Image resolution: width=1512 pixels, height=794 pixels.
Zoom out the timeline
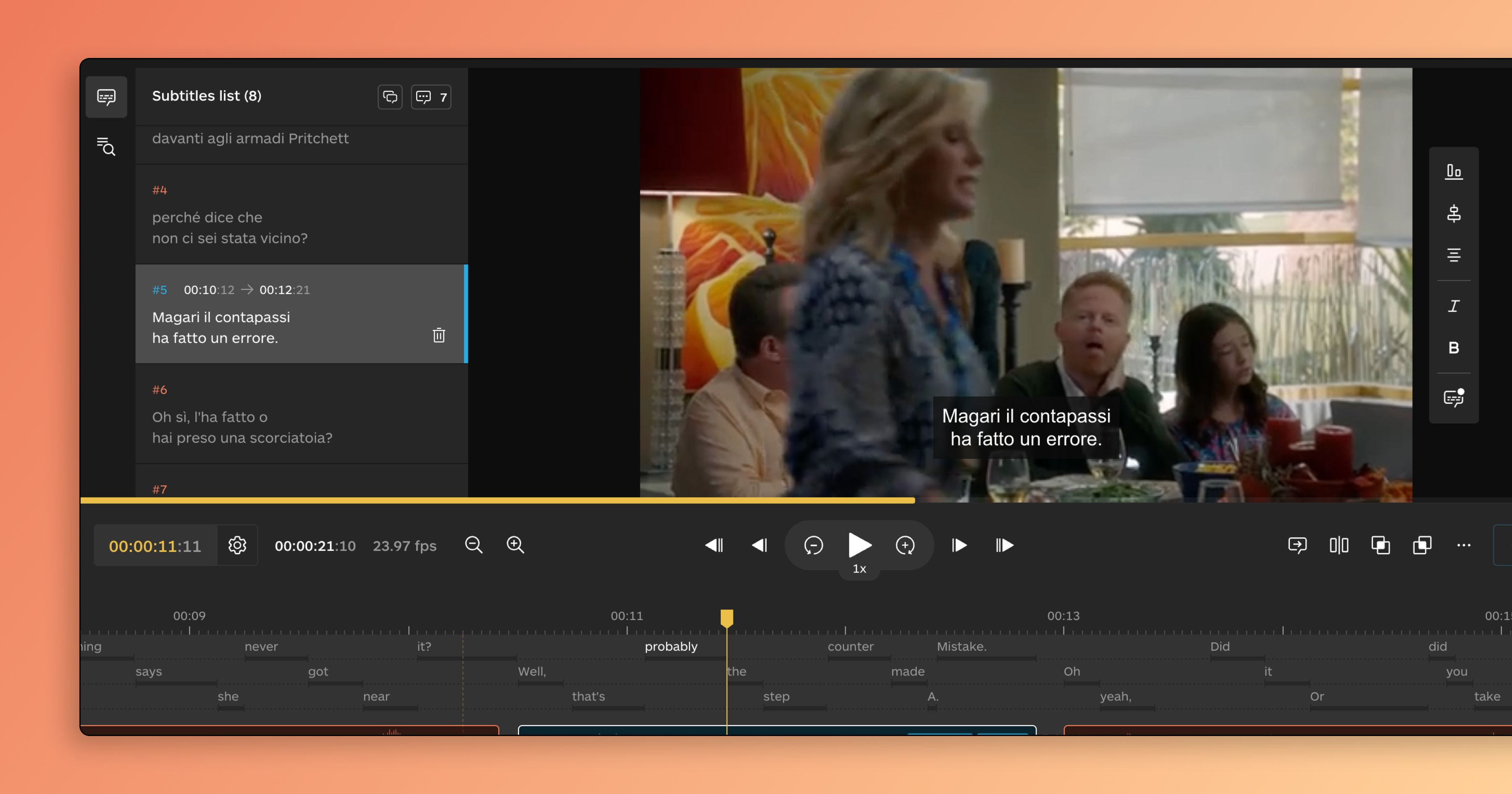click(474, 546)
